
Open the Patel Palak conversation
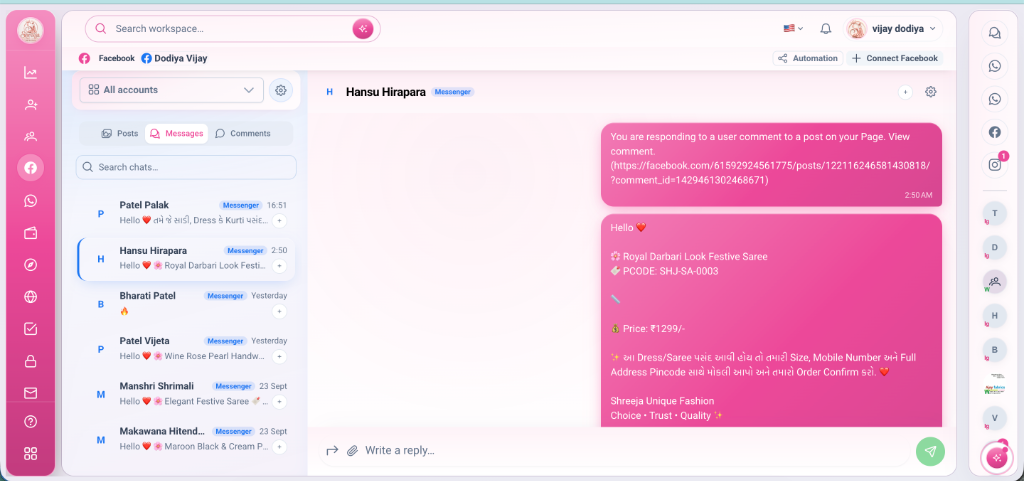(x=186, y=213)
